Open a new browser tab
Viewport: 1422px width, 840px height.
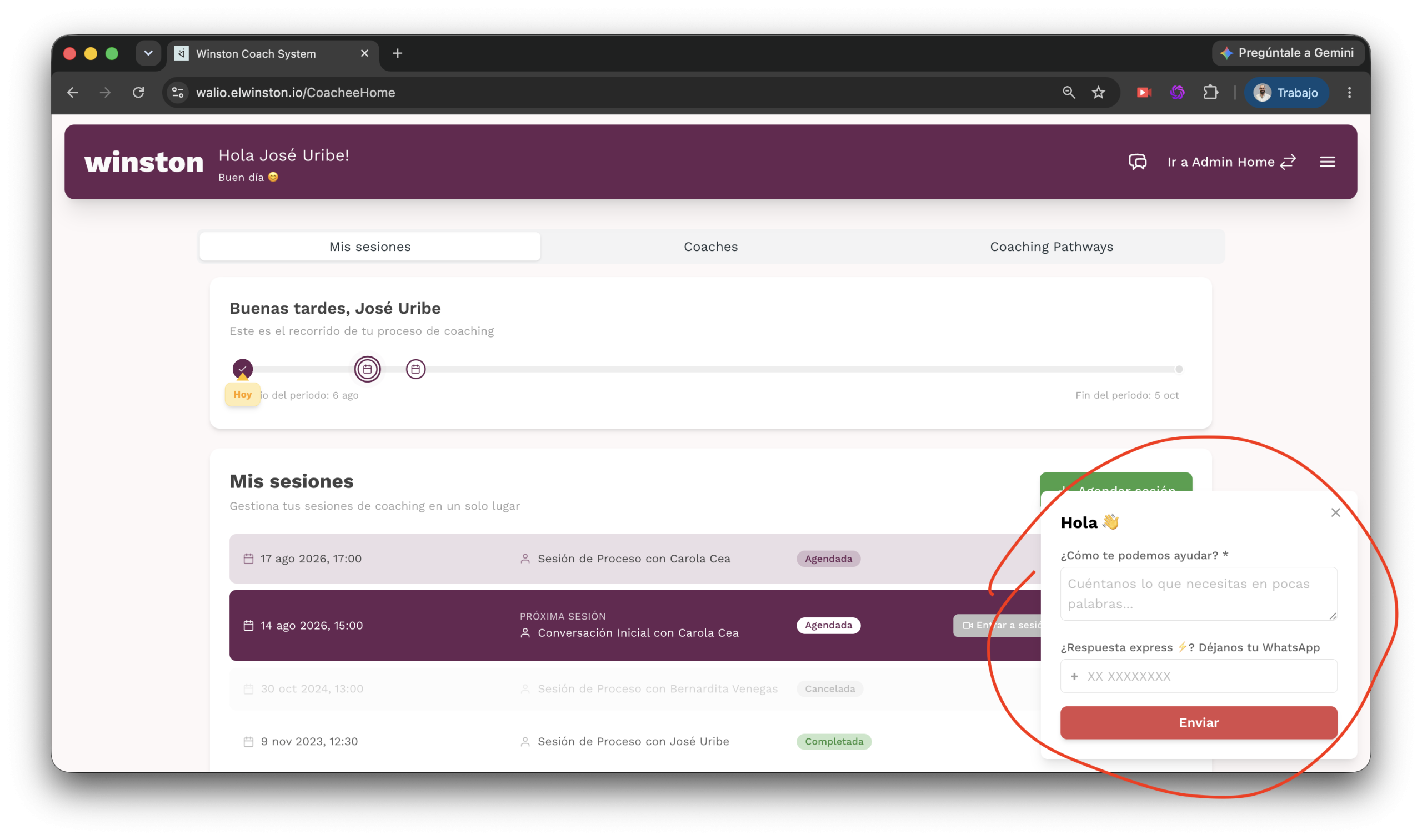[398, 53]
